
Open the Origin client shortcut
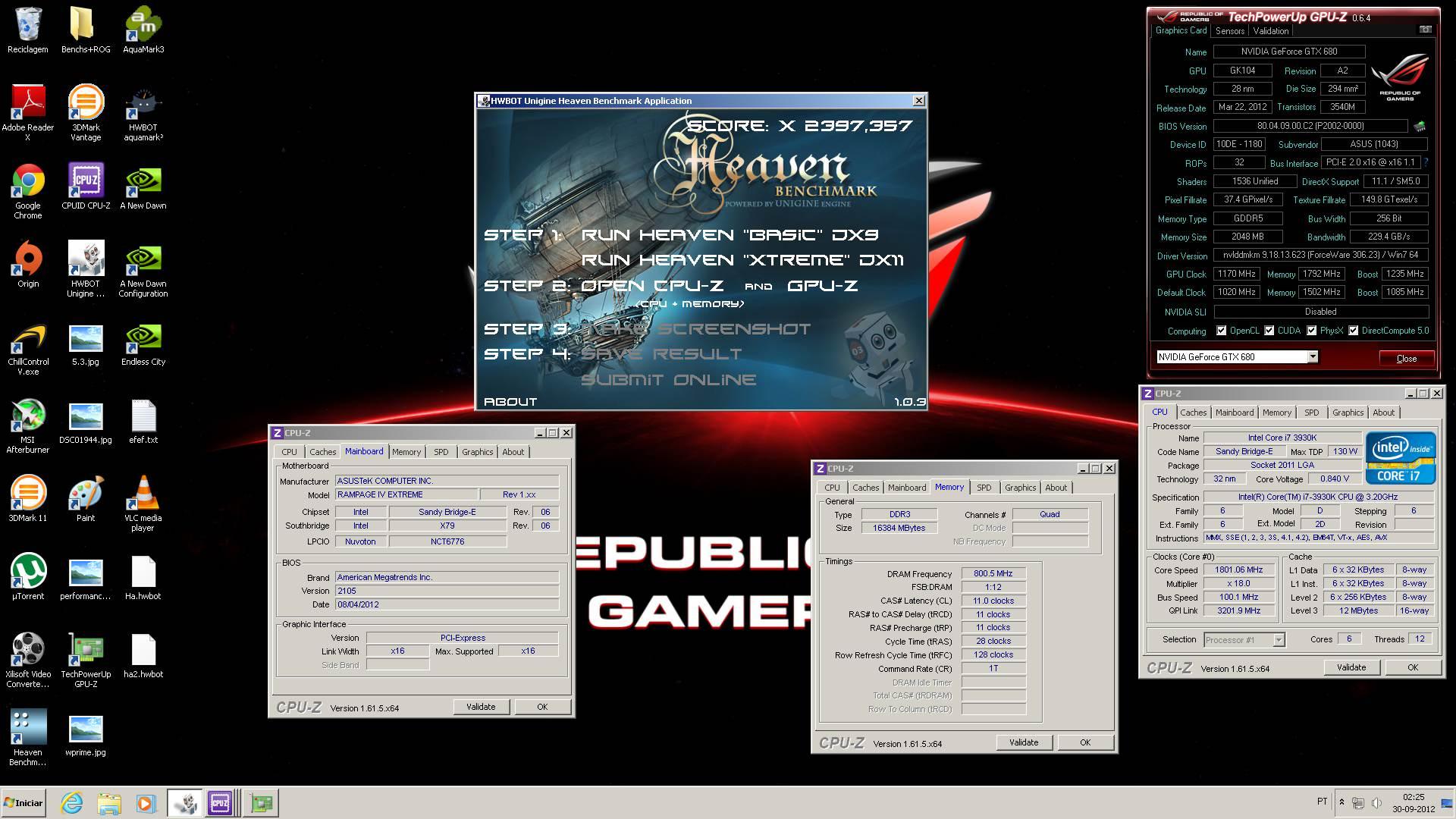[28, 265]
